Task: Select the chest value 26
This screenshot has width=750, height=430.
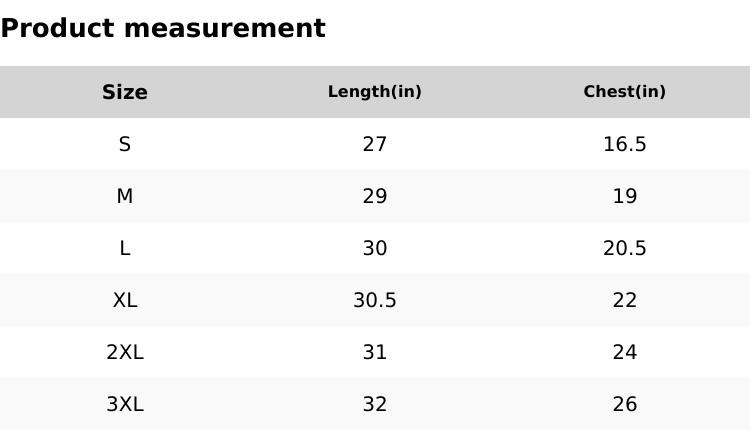Action: point(625,405)
